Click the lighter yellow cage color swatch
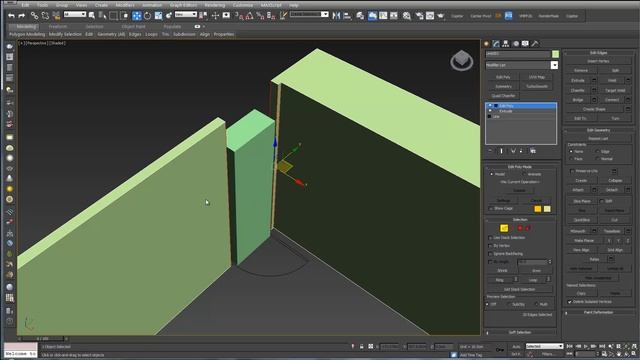The height and width of the screenshot is (360, 640). [x=547, y=209]
